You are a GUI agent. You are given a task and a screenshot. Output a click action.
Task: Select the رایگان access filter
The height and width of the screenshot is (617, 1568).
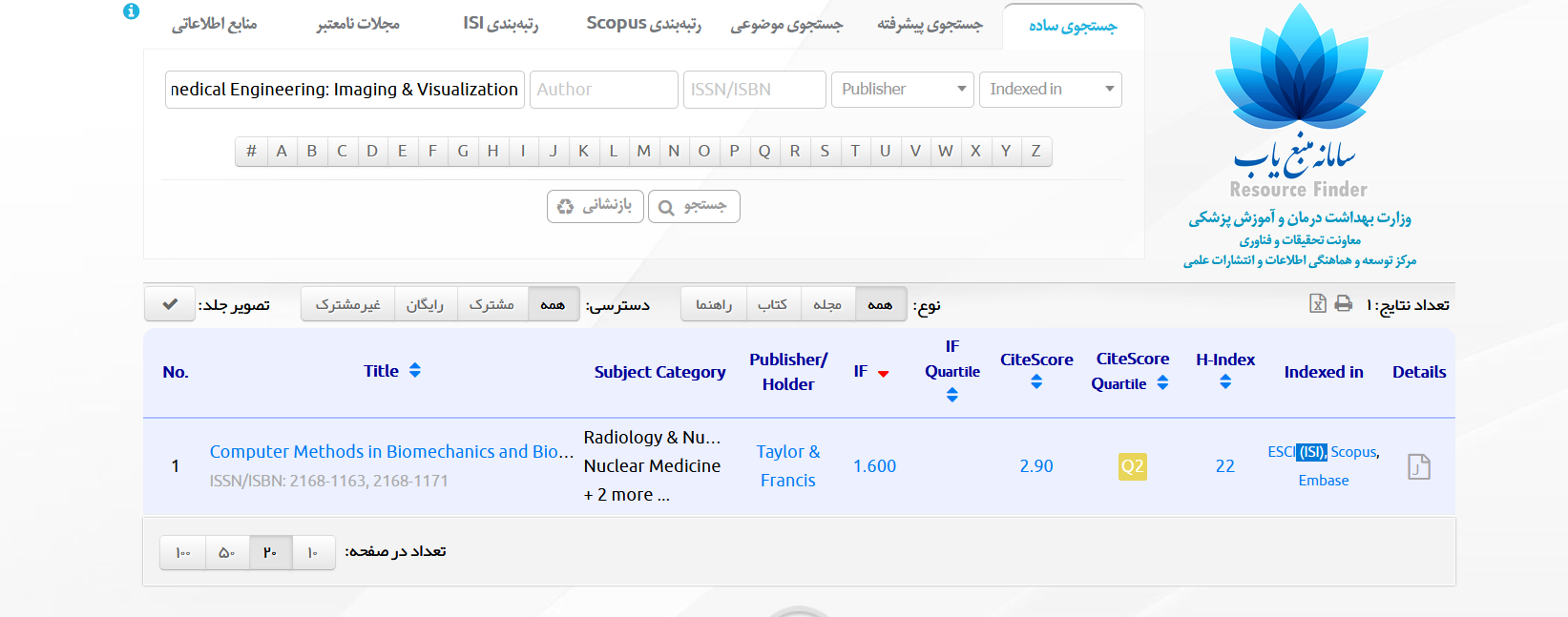tap(425, 304)
